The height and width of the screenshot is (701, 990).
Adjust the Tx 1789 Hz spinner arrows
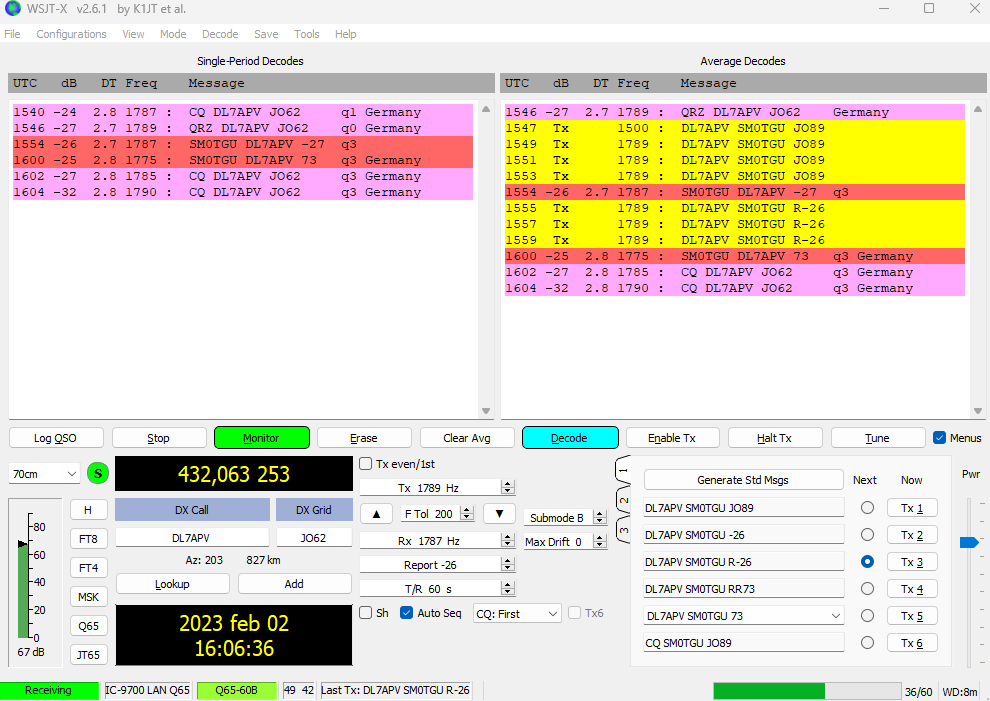click(x=508, y=488)
